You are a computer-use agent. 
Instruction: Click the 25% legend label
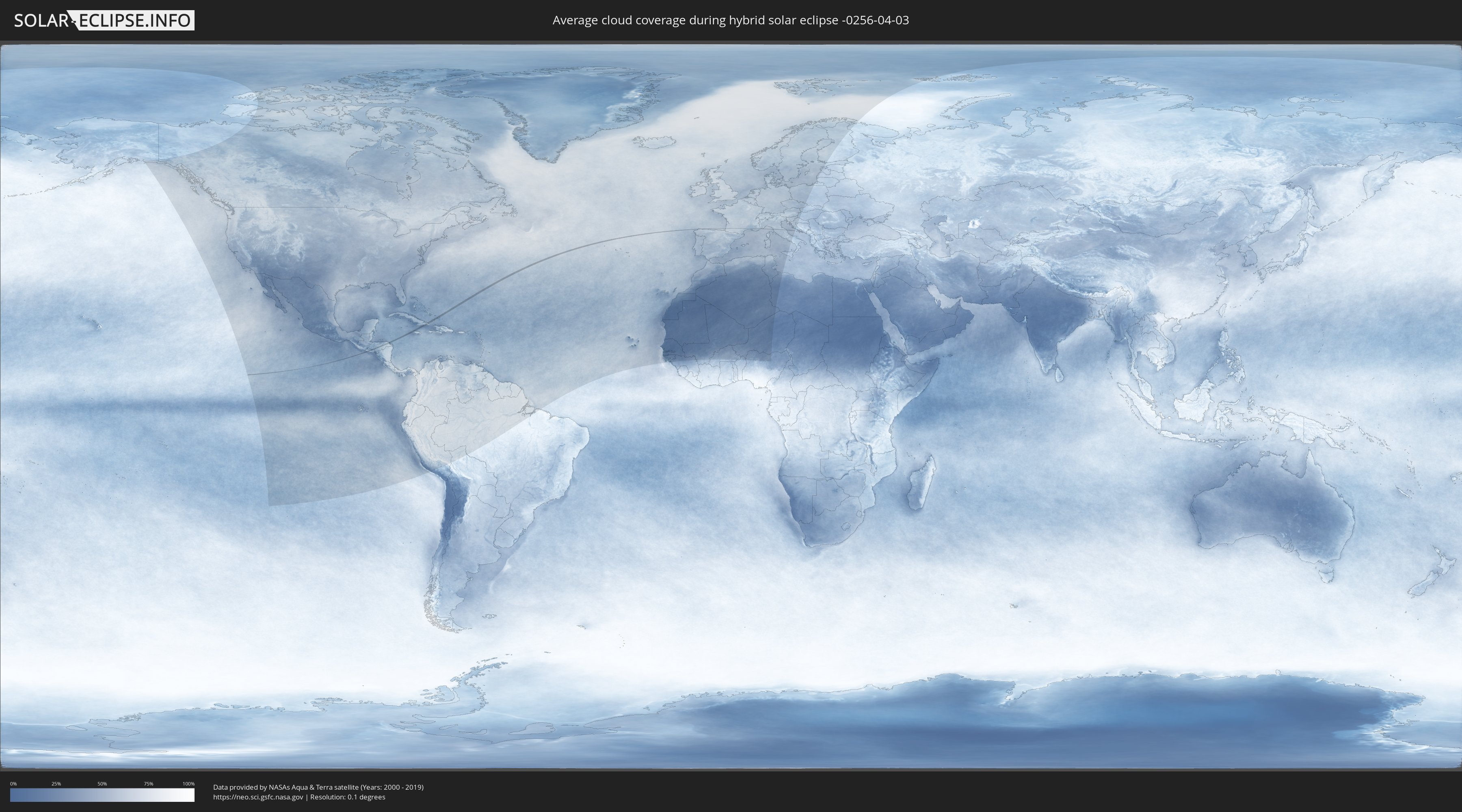56,784
